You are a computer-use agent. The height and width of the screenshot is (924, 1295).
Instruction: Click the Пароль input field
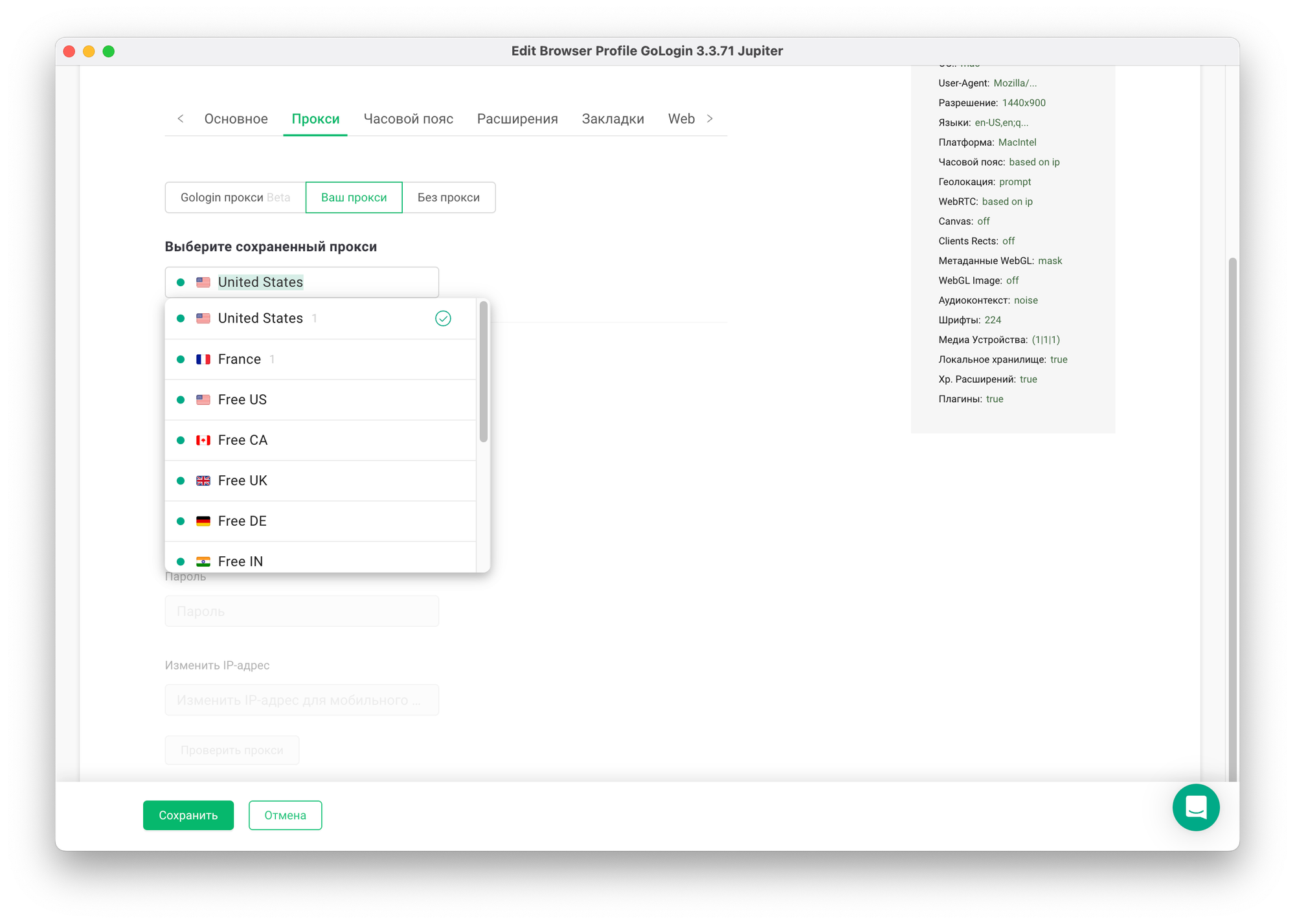(x=302, y=611)
